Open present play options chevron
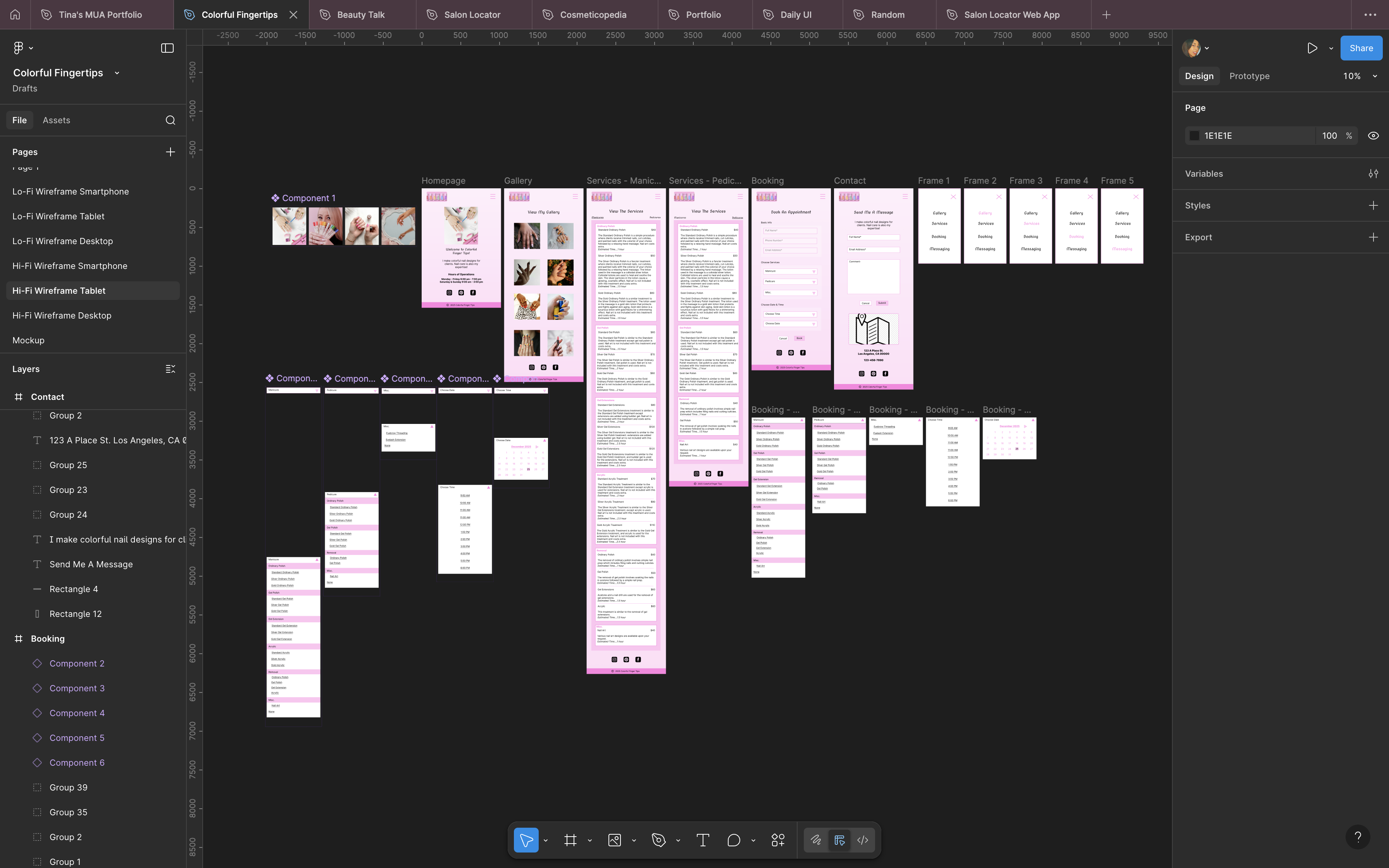 click(1330, 49)
